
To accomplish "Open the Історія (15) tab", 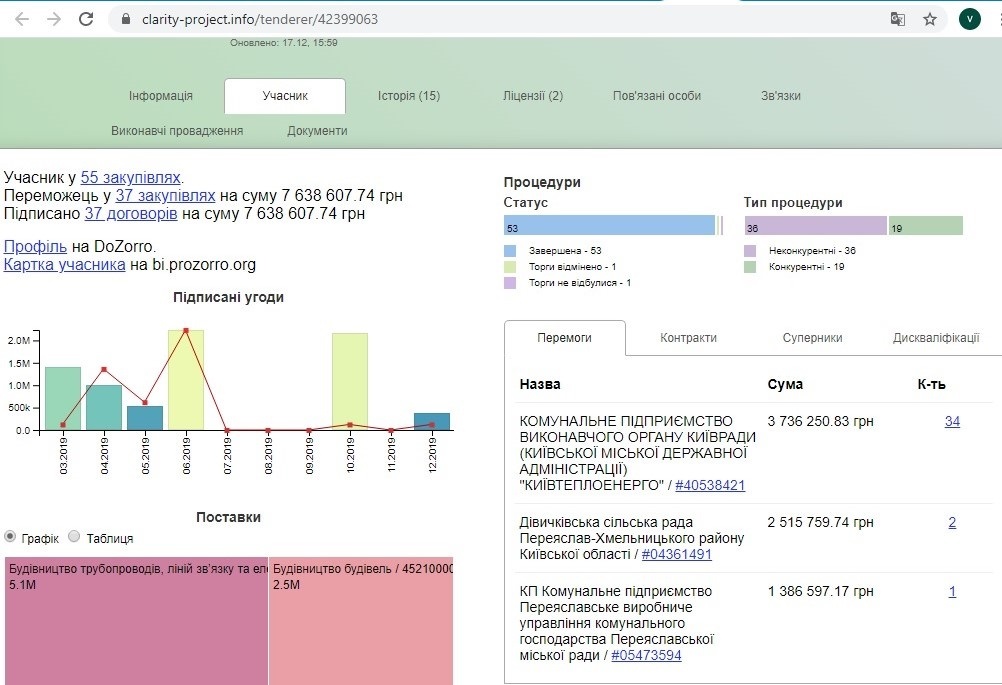I will click(408, 96).
